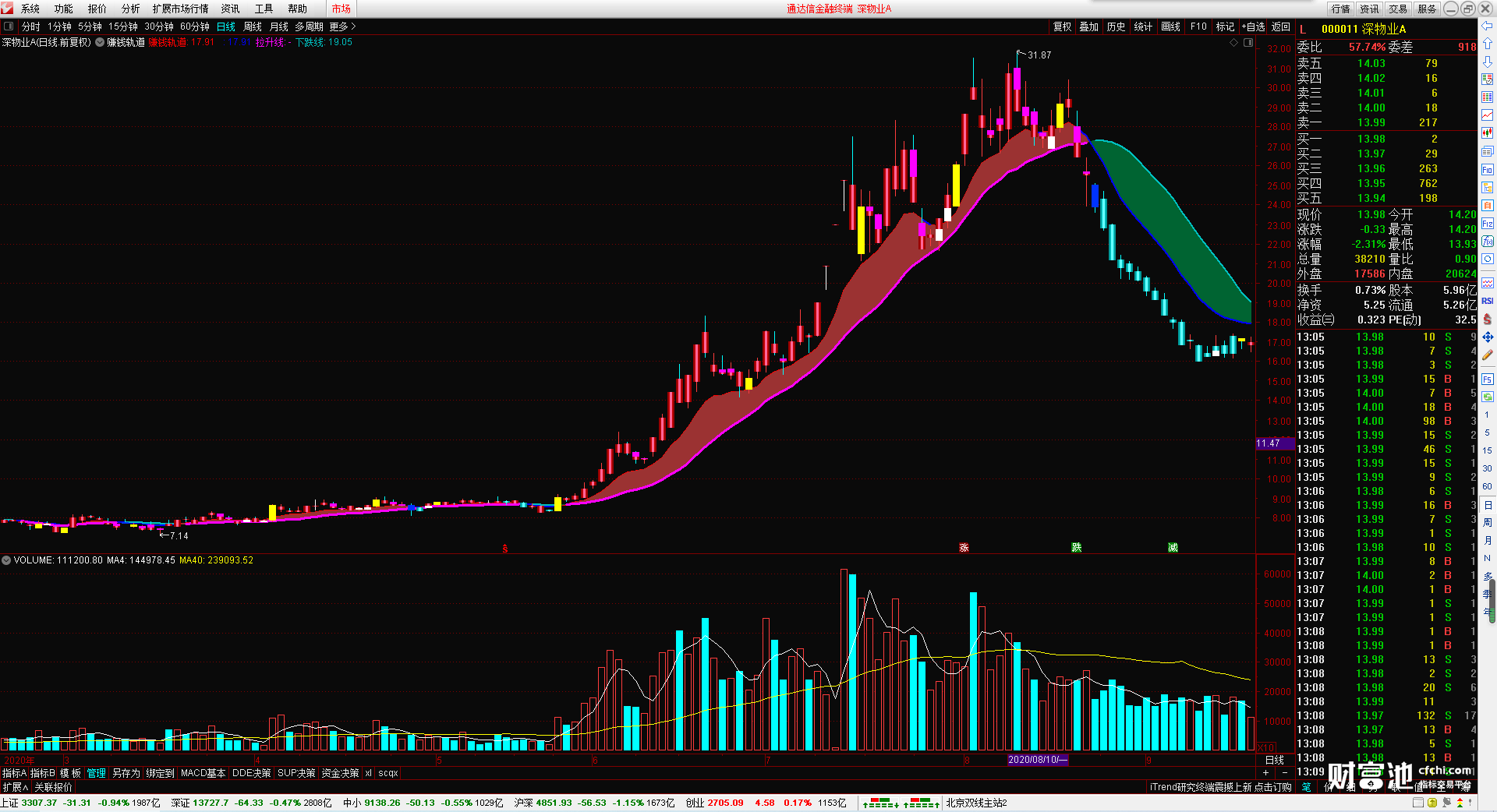Open the 画线 drawing tools option
This screenshot has width=1497, height=812.
pyautogui.click(x=1170, y=26)
